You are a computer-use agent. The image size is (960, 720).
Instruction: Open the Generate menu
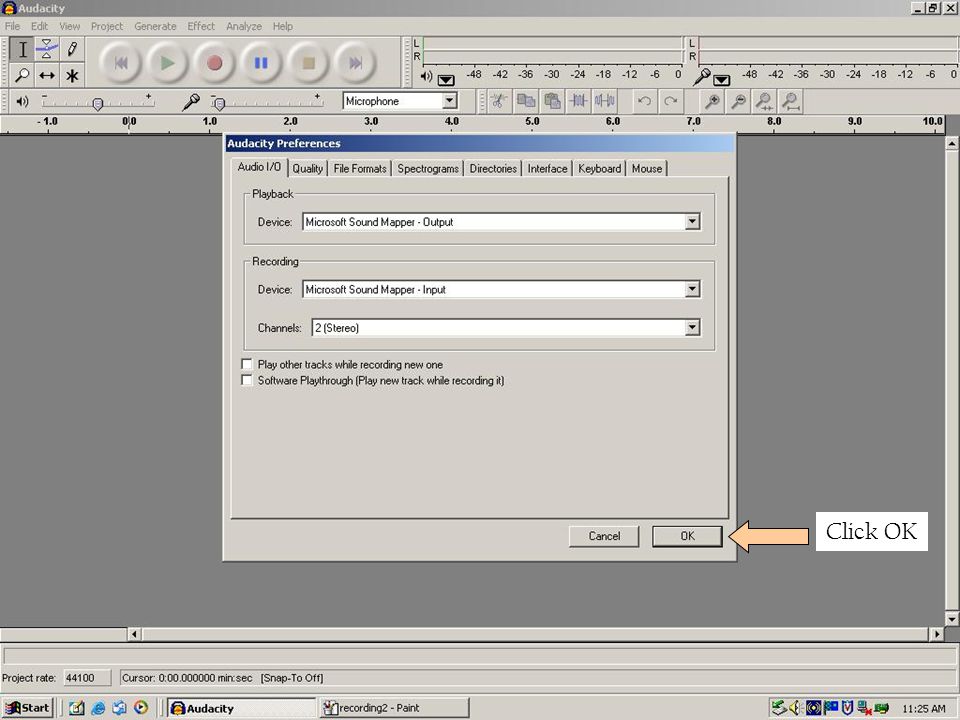(x=155, y=26)
